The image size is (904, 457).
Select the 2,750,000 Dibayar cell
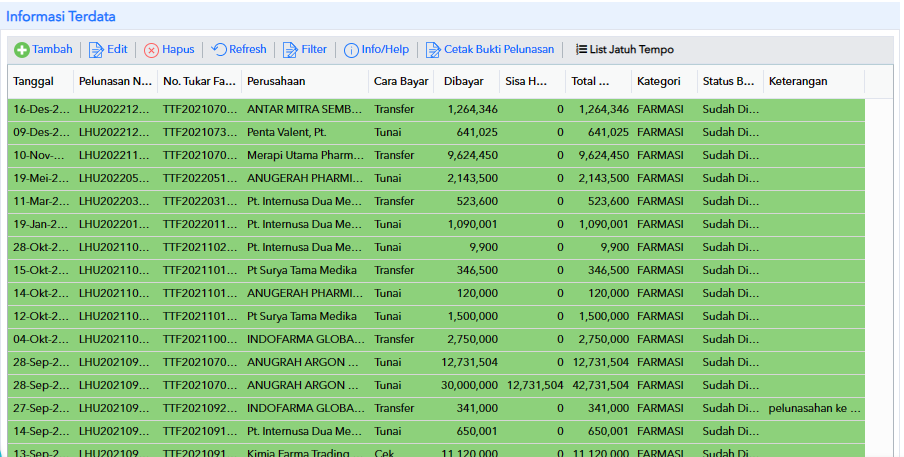tap(467, 339)
